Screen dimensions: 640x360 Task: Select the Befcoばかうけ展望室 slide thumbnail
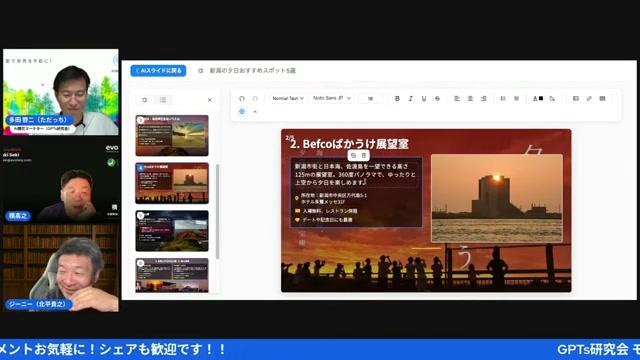(x=172, y=183)
